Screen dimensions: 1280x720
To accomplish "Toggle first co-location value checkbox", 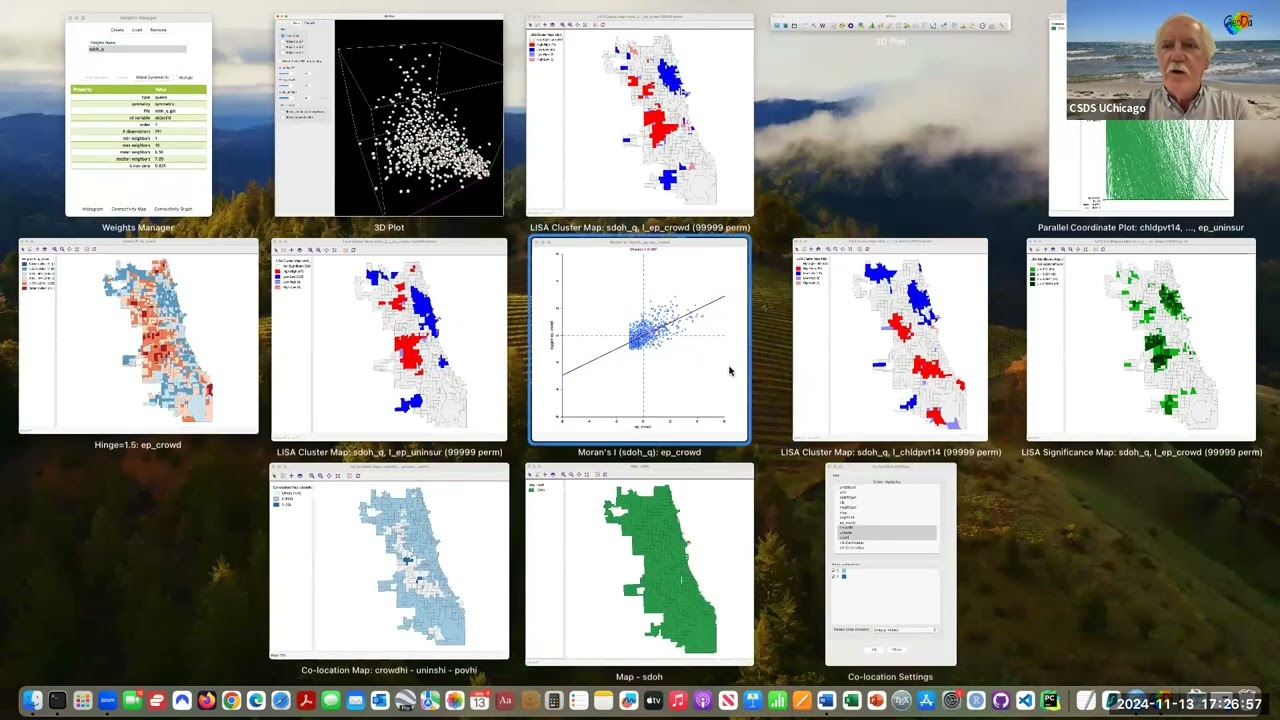I will click(x=833, y=570).
